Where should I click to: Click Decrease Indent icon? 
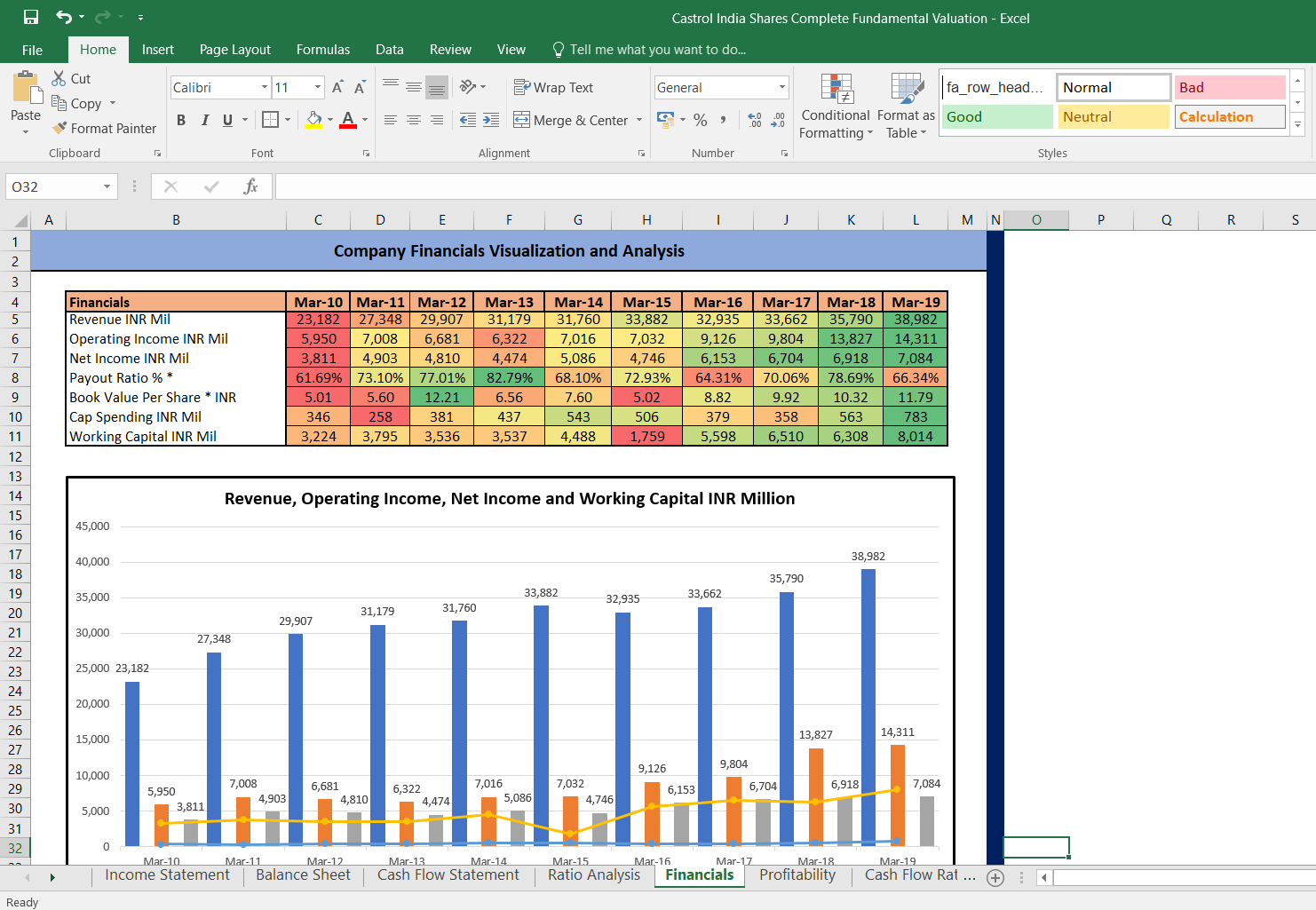click(x=468, y=120)
